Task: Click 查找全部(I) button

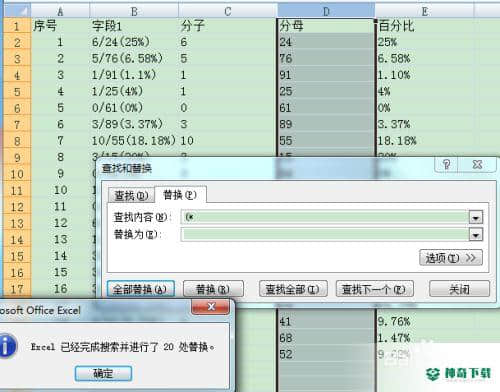Action: coord(293,289)
